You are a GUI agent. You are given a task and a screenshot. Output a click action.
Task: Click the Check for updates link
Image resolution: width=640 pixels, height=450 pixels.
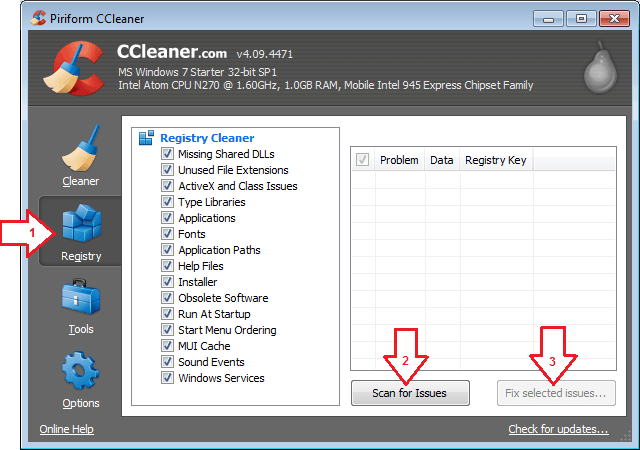(x=558, y=429)
